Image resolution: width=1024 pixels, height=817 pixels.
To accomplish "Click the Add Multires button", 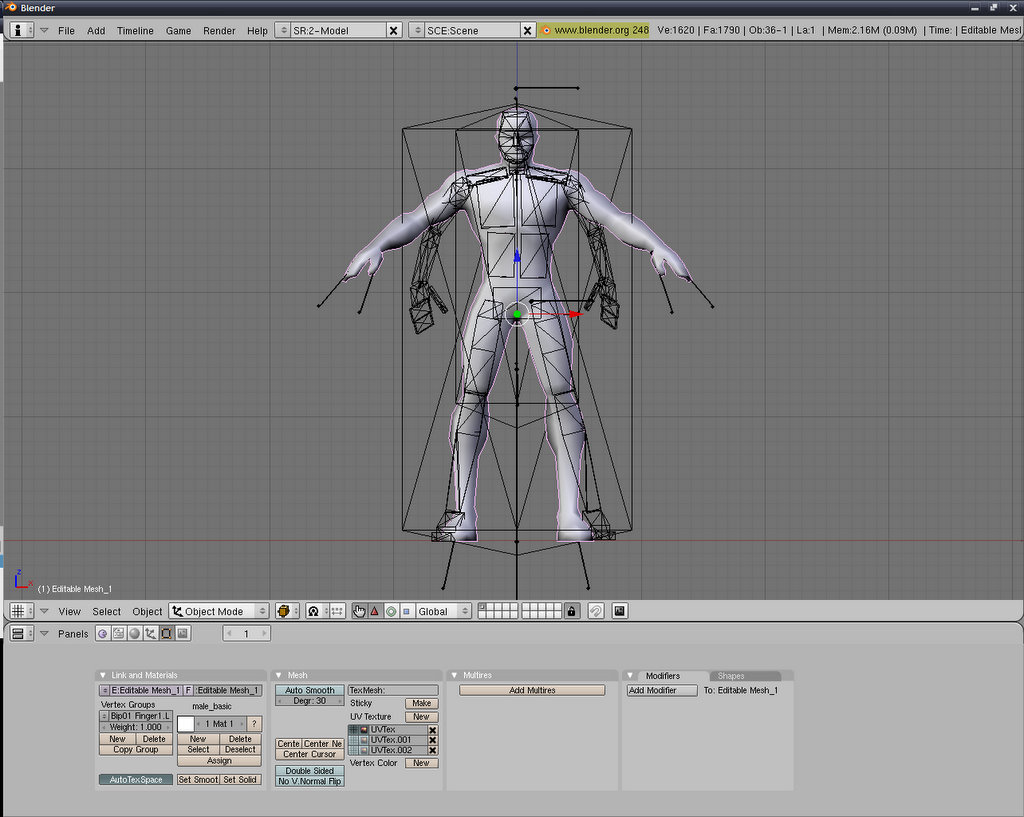I will (x=532, y=690).
